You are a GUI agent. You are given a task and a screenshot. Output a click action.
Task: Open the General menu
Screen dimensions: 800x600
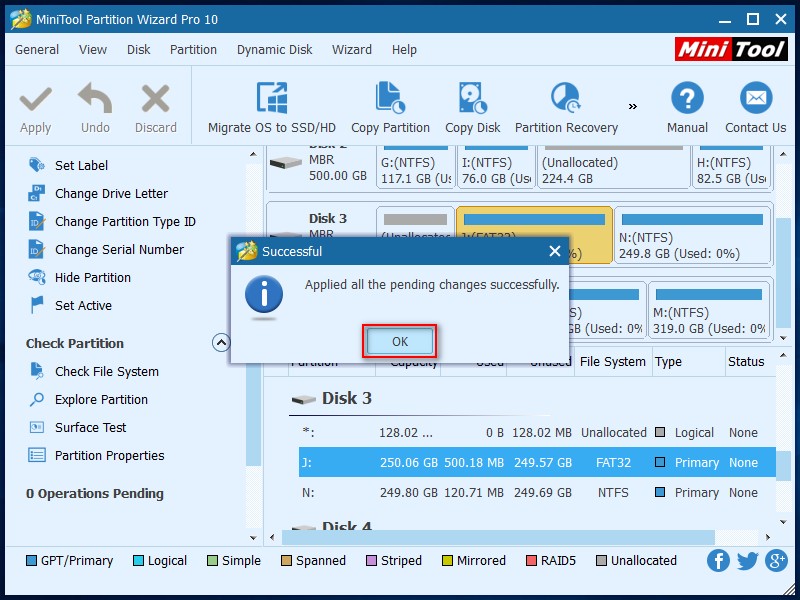[x=37, y=49]
